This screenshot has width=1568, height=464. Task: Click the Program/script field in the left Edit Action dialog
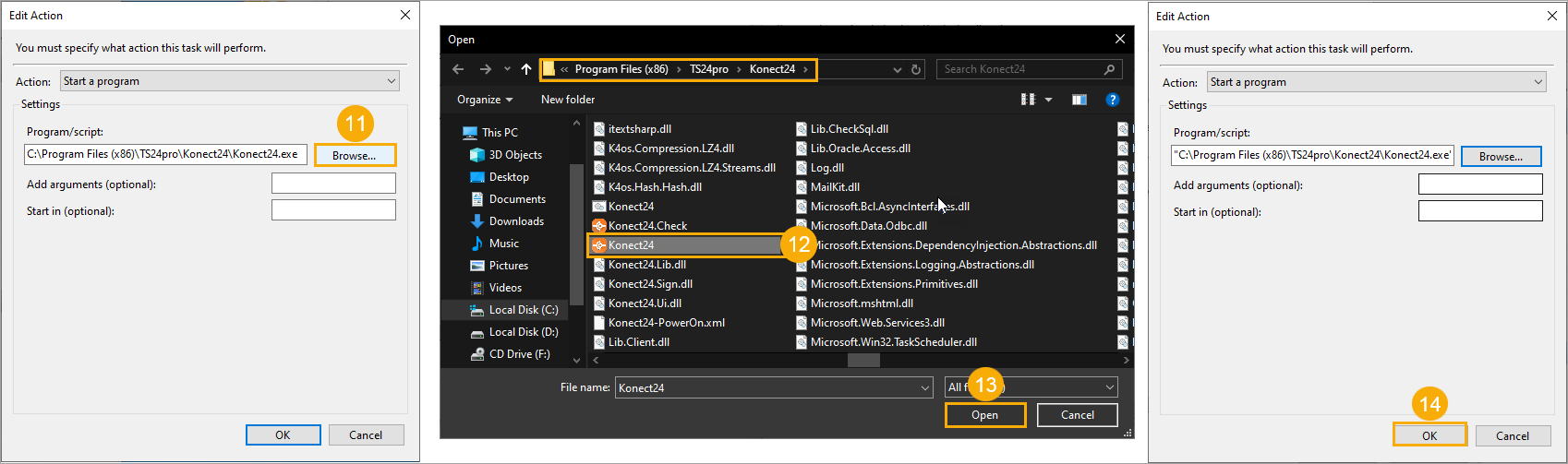point(165,154)
